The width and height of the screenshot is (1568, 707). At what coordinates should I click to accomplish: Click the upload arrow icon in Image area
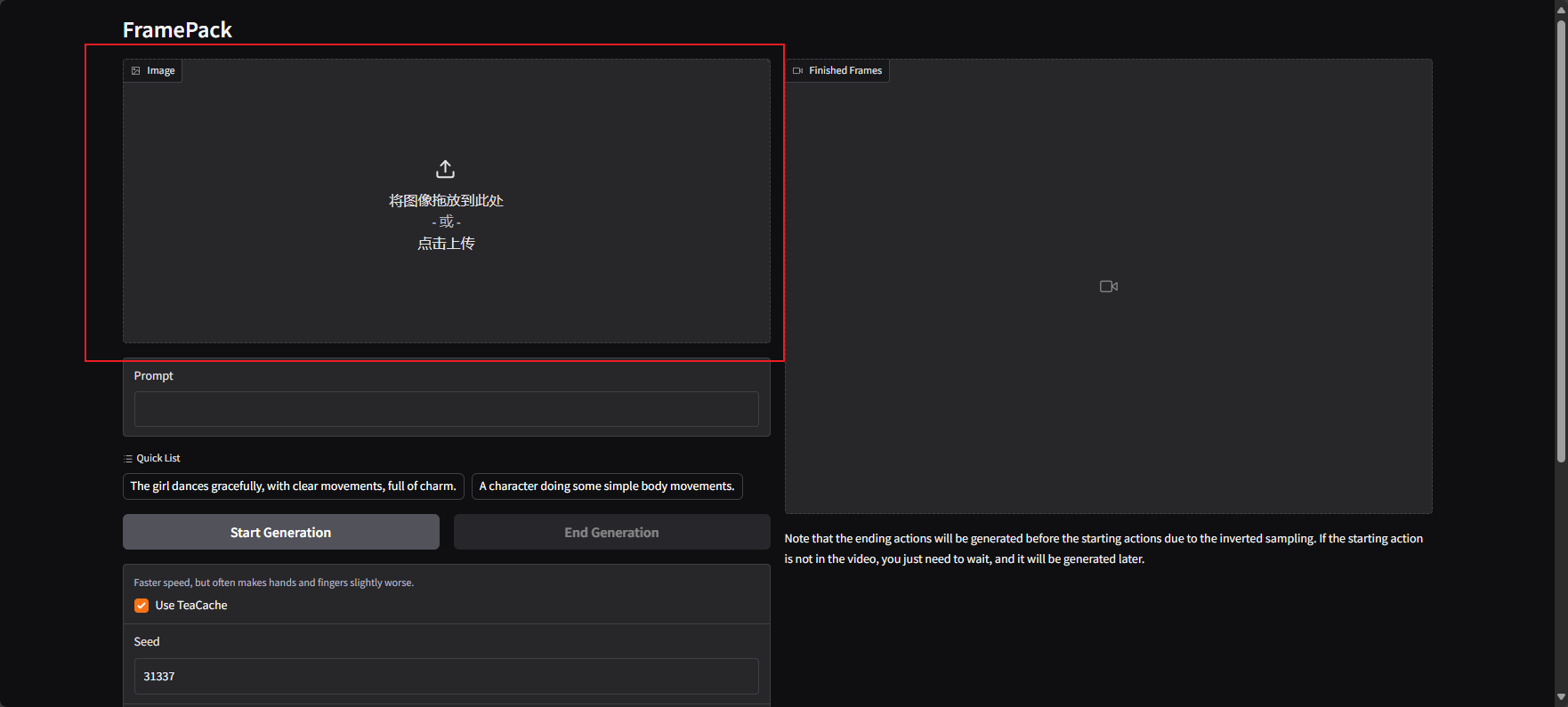[446, 169]
